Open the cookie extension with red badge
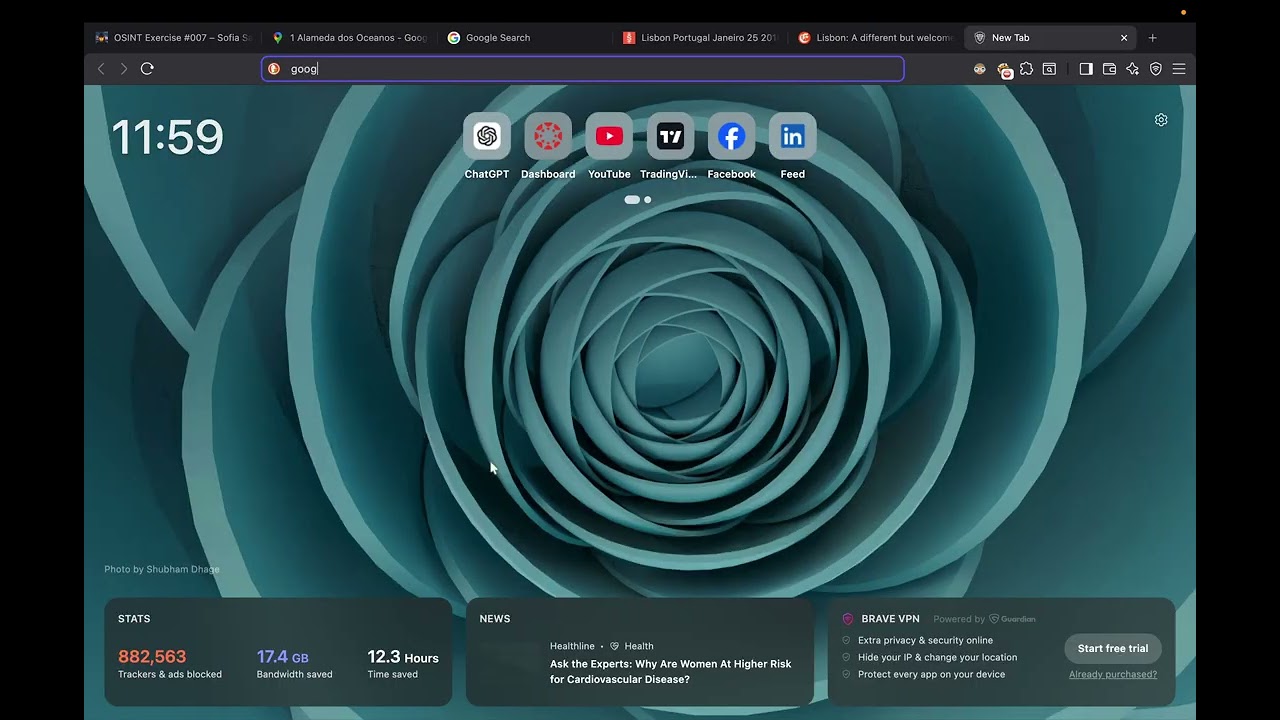This screenshot has width=1280, height=720. click(1004, 70)
